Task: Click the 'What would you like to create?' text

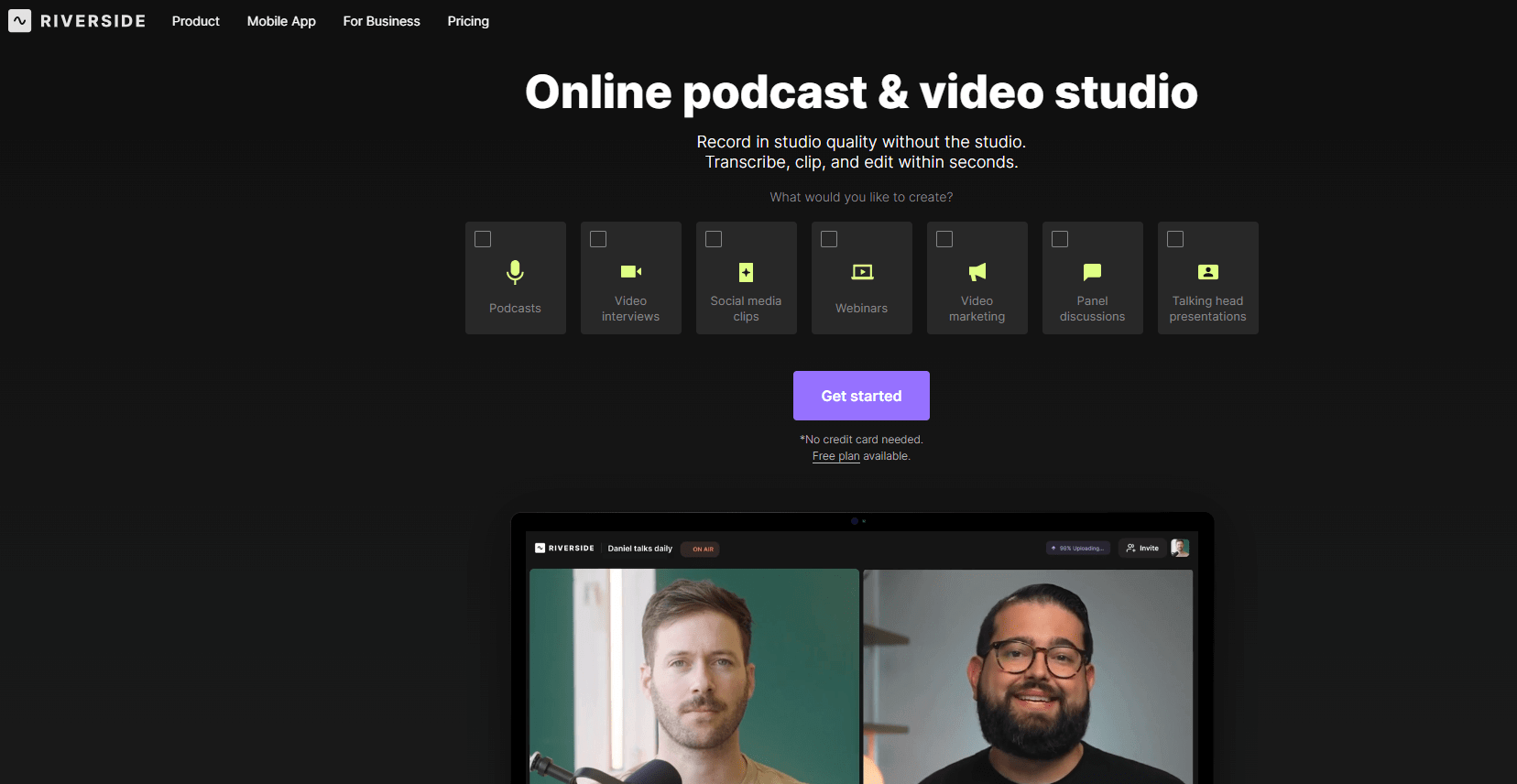Action: coord(861,197)
